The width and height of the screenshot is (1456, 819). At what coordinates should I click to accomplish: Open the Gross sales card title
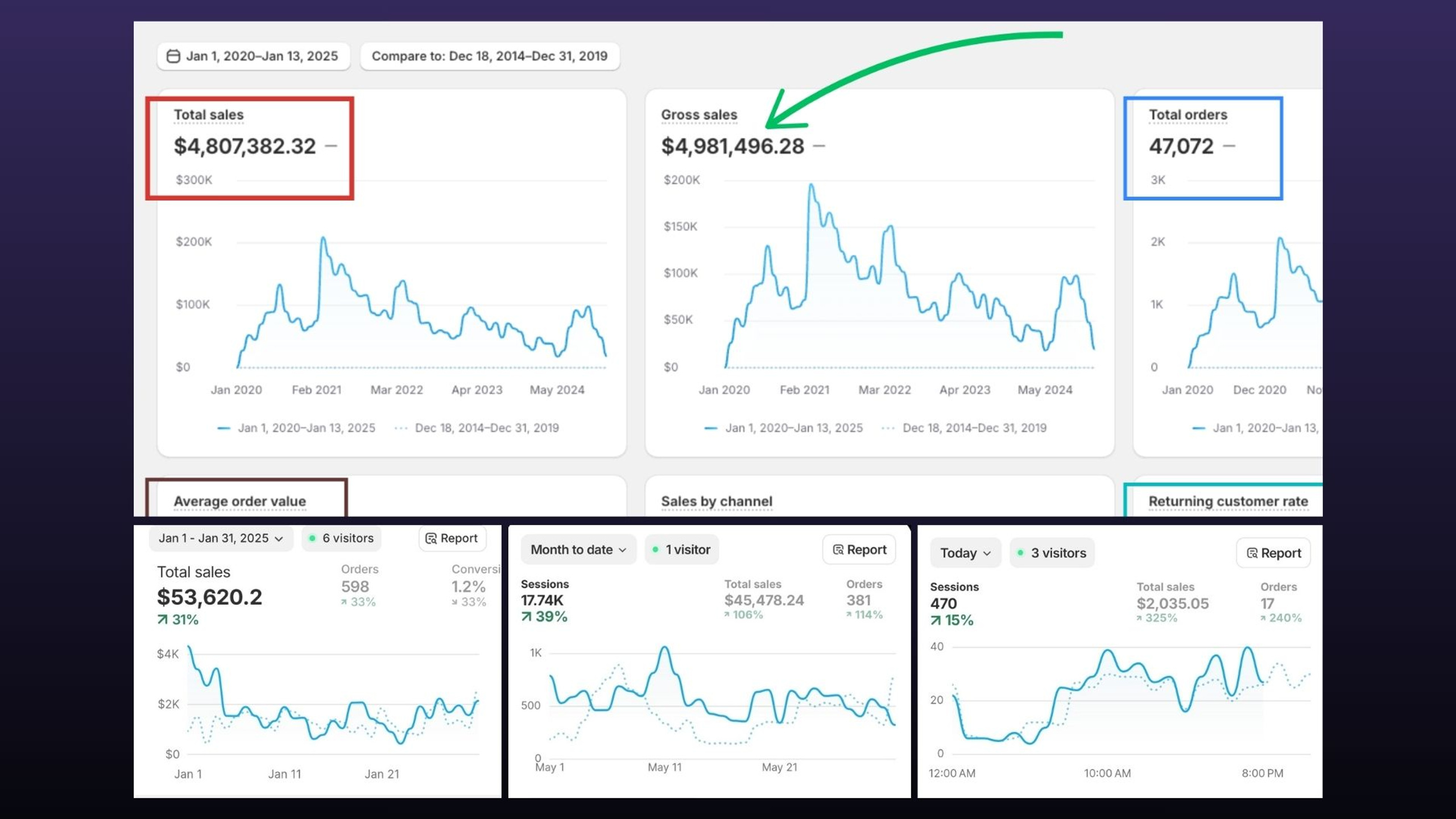[x=699, y=115]
